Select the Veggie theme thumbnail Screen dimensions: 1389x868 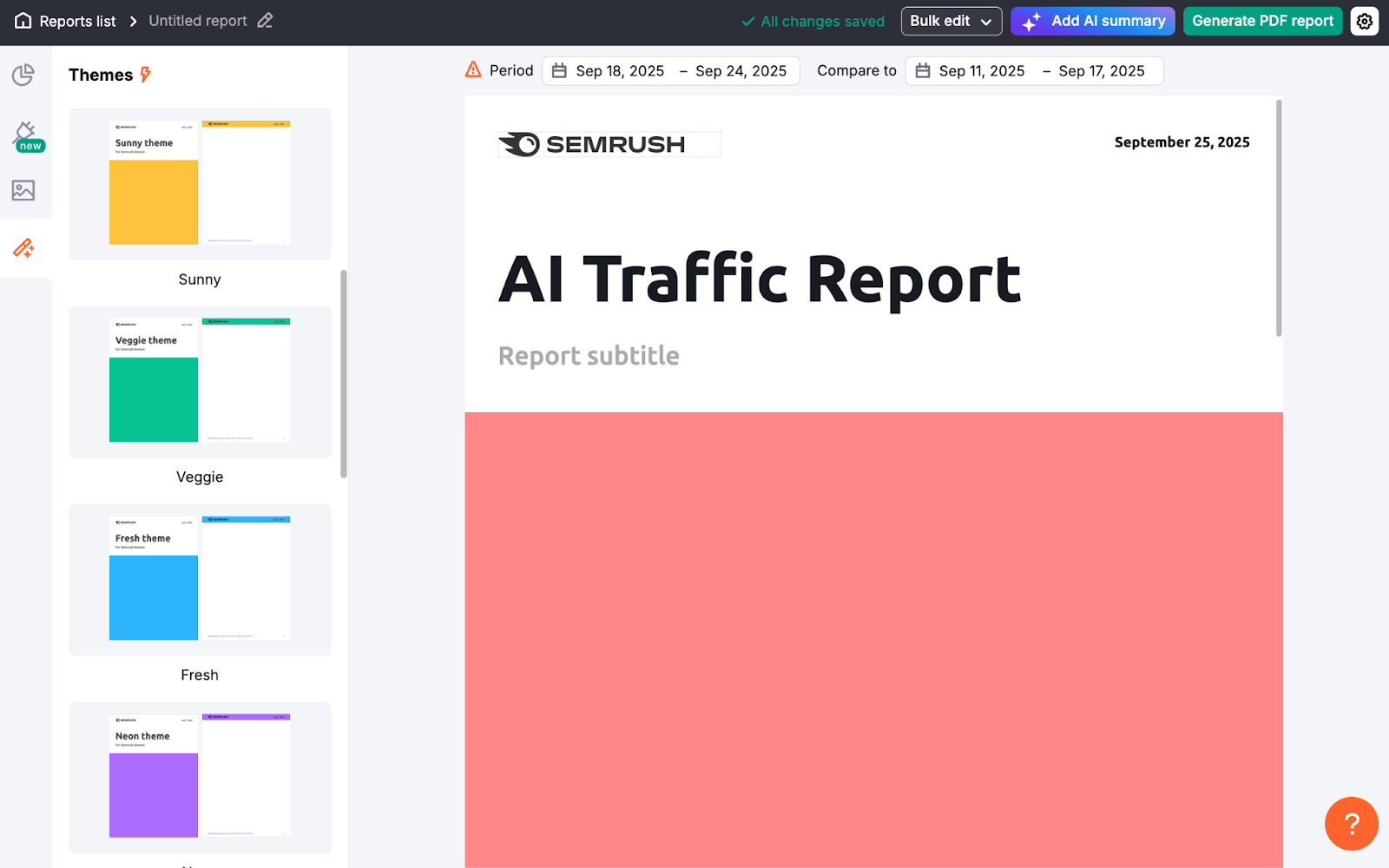tap(199, 382)
